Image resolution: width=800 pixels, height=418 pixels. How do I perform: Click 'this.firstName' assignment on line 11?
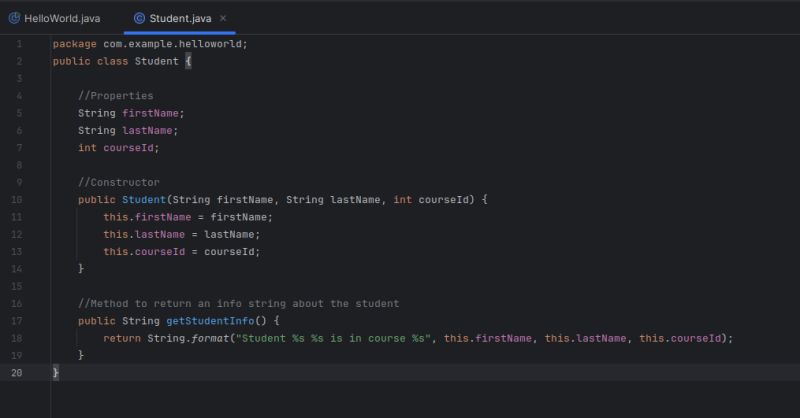coord(147,217)
